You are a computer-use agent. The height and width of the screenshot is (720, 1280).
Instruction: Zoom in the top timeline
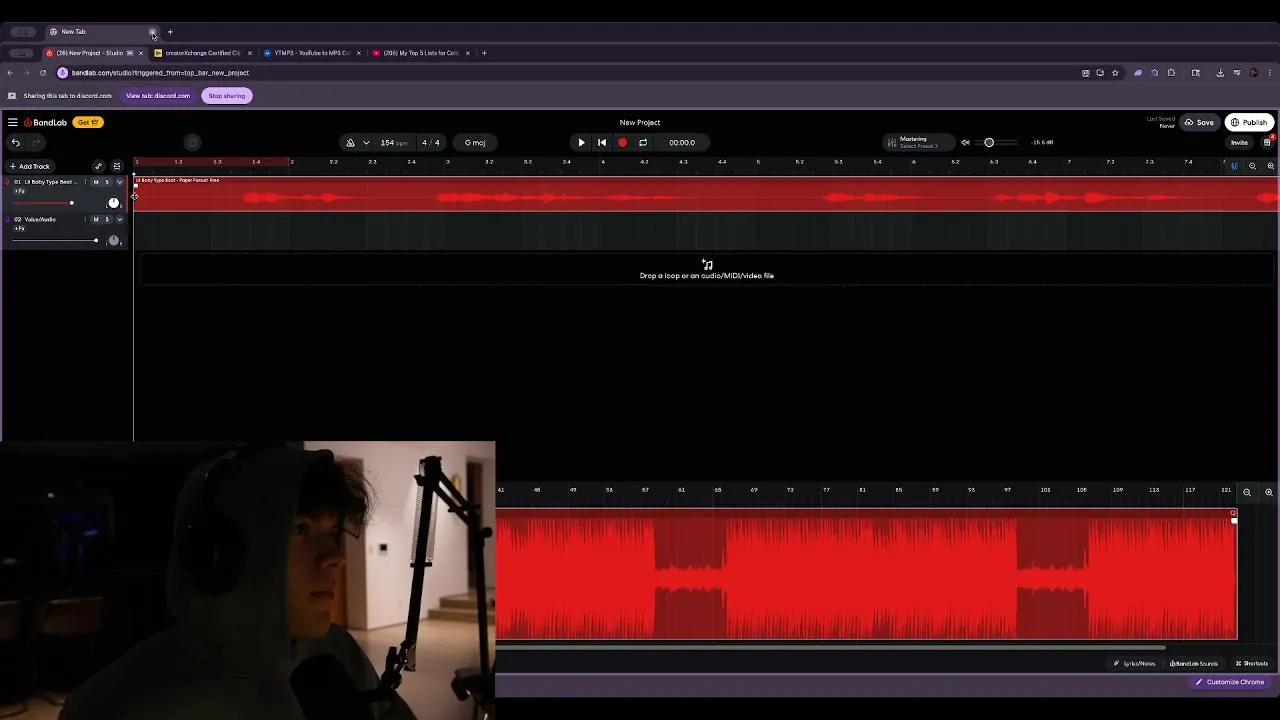1271,166
